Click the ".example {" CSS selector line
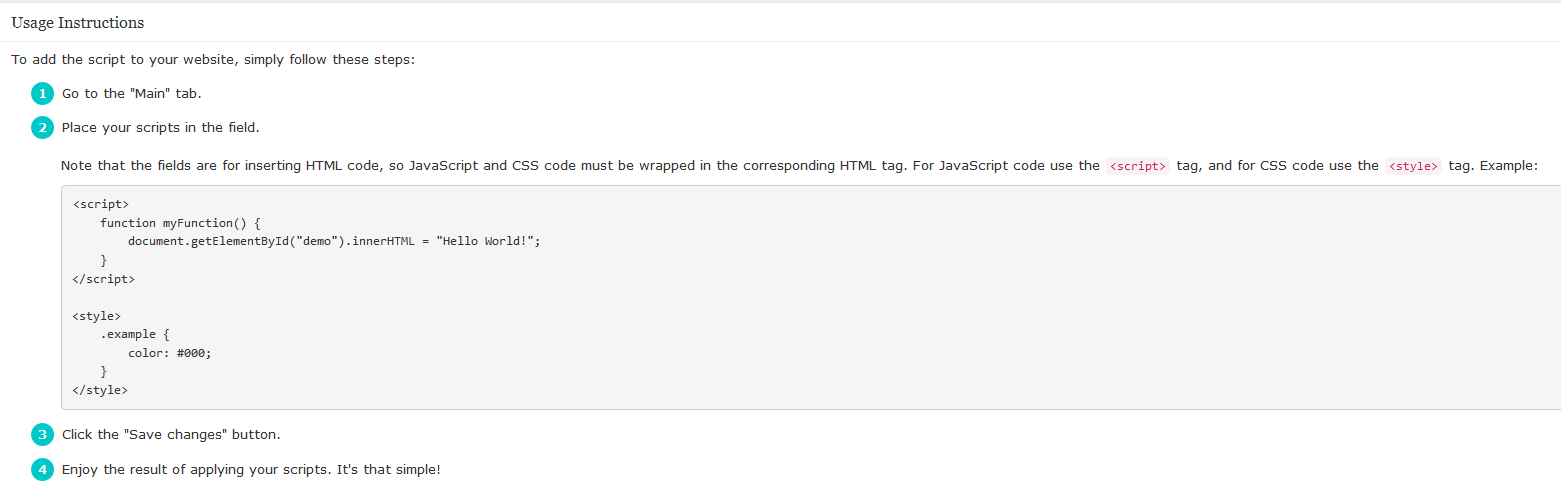This screenshot has height=496, width=1561. (135, 334)
